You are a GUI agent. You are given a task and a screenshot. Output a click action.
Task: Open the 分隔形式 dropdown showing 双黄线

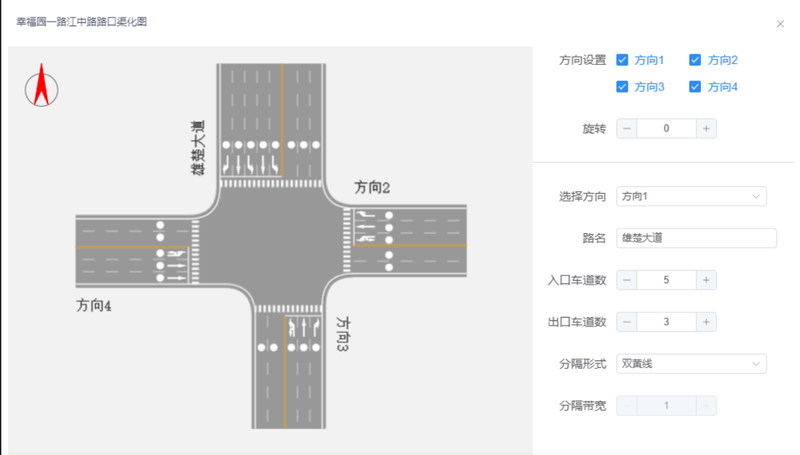tap(691, 364)
